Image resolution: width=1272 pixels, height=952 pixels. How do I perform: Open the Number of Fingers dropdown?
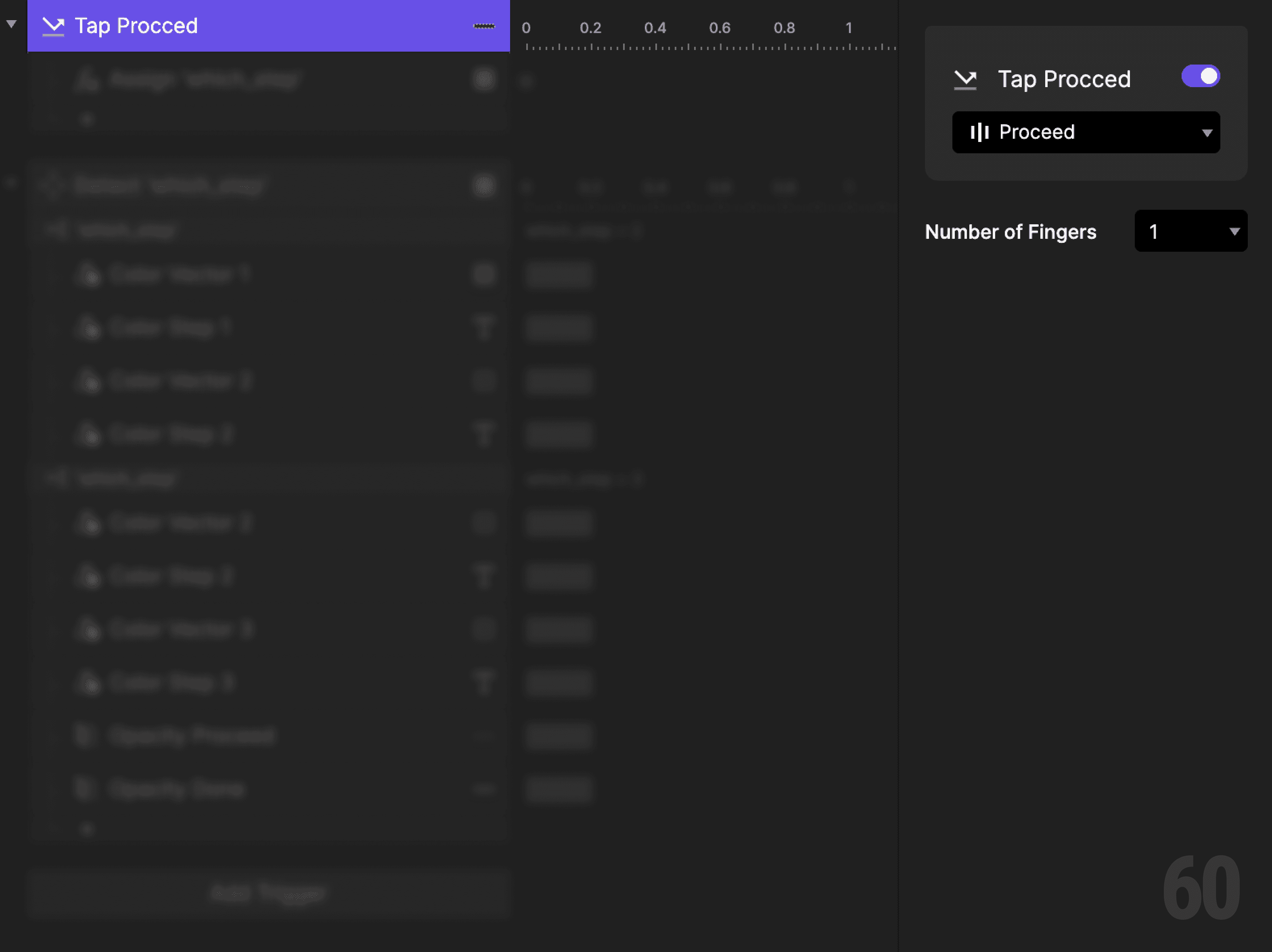pyautogui.click(x=1190, y=231)
